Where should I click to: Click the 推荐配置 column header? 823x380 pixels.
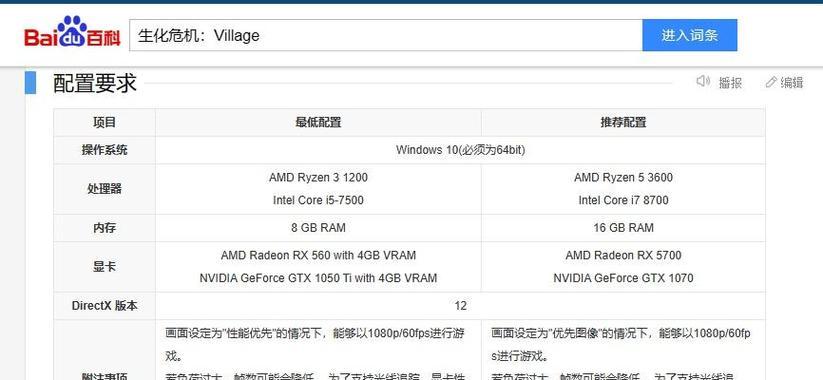[x=623, y=122]
